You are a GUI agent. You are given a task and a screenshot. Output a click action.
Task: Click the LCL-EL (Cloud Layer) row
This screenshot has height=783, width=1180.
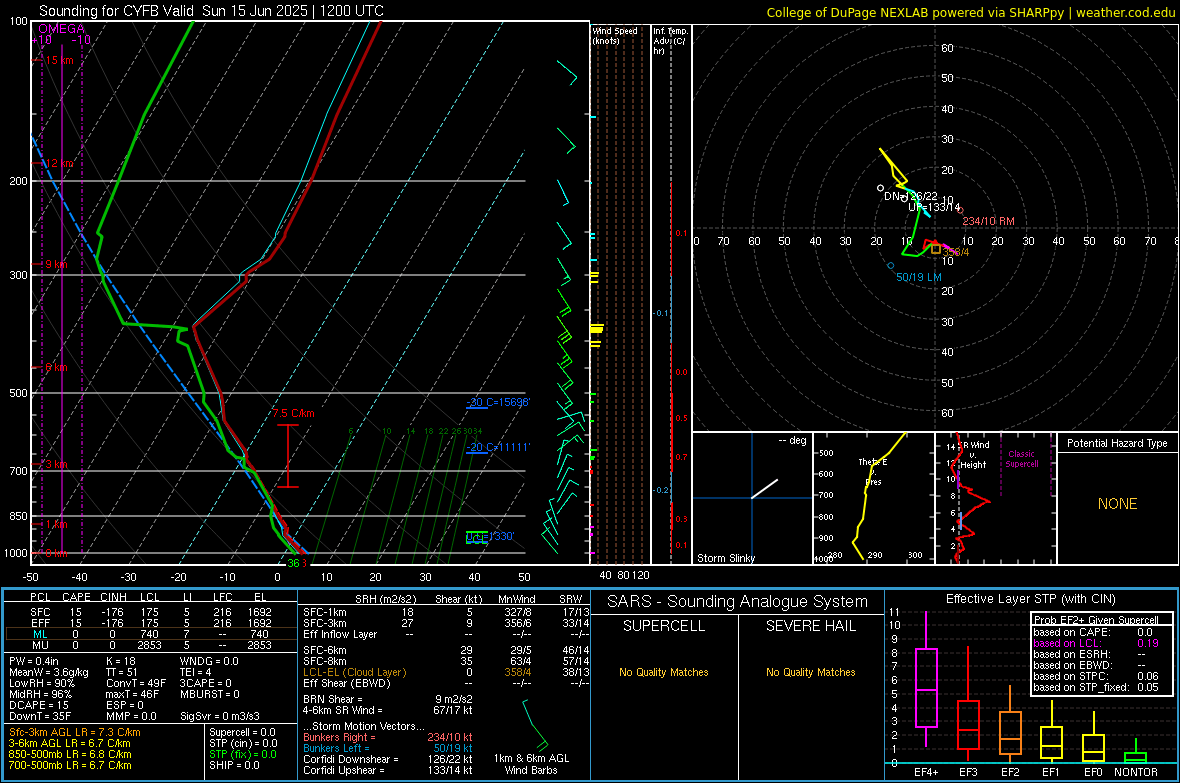coord(446,672)
